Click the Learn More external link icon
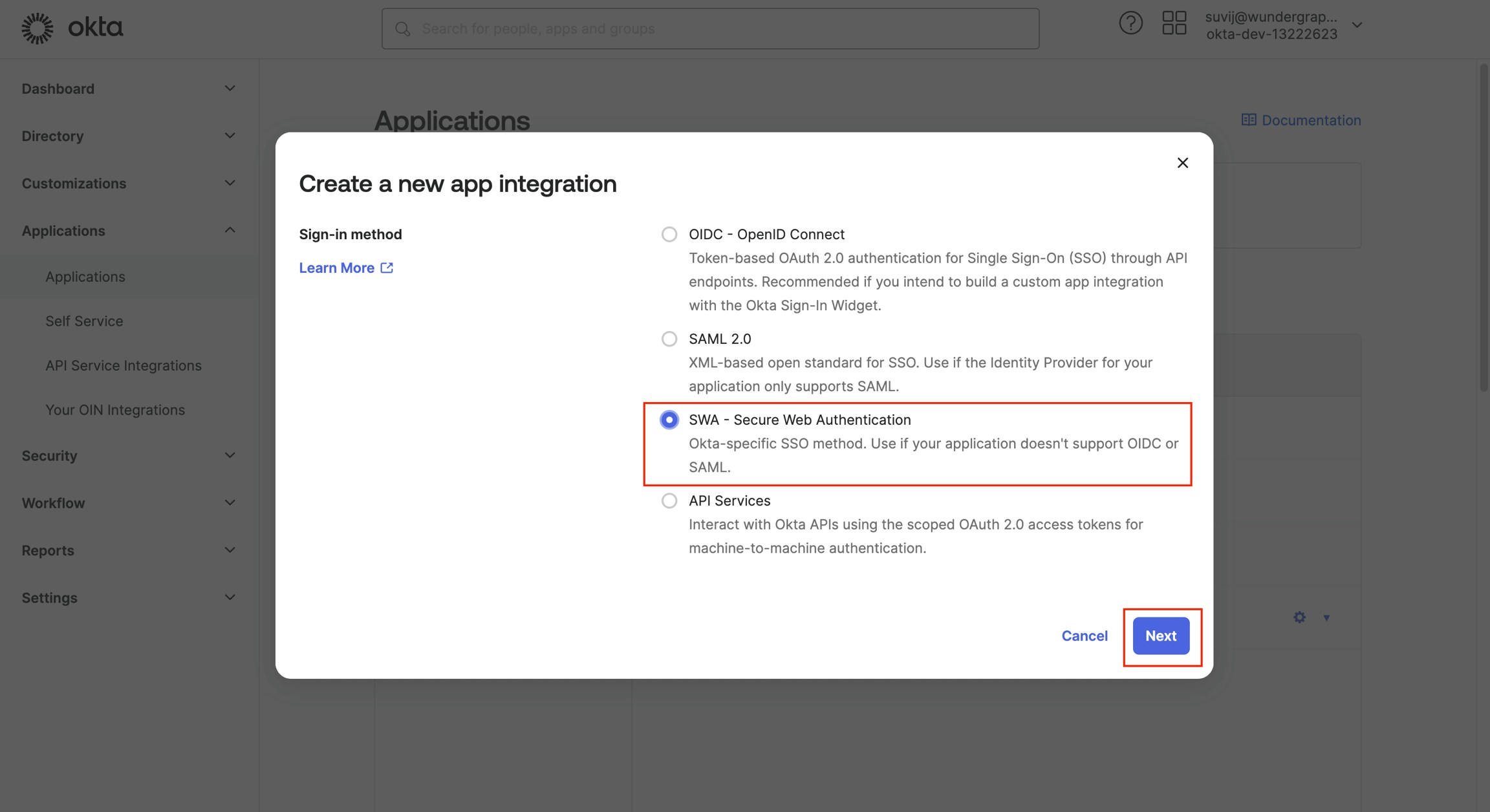Image resolution: width=1490 pixels, height=812 pixels. (387, 267)
